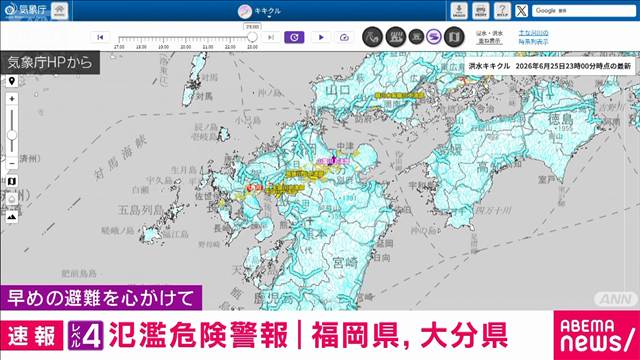Open 主な河川の時系列表示 link

point(533,37)
